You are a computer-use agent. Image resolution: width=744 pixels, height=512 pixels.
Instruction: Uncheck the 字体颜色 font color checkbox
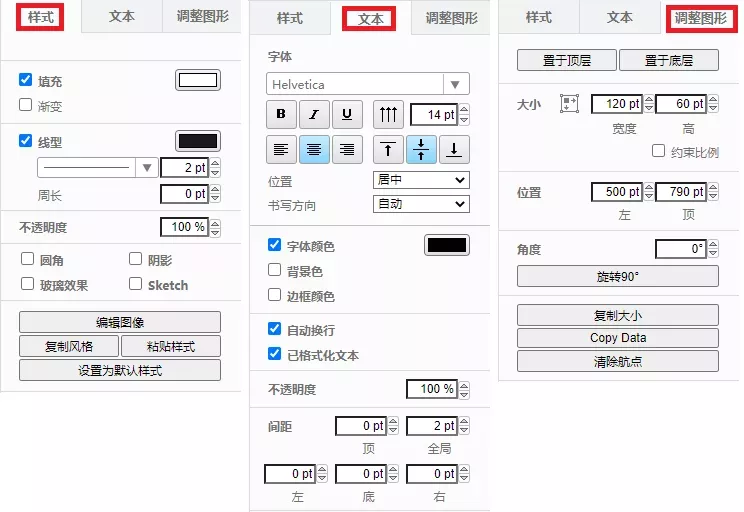[x=274, y=244]
